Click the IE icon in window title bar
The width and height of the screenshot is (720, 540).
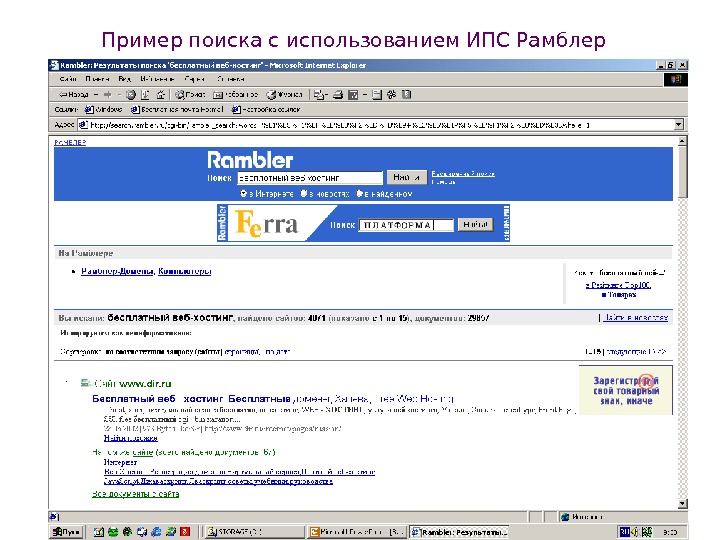[x=54, y=65]
